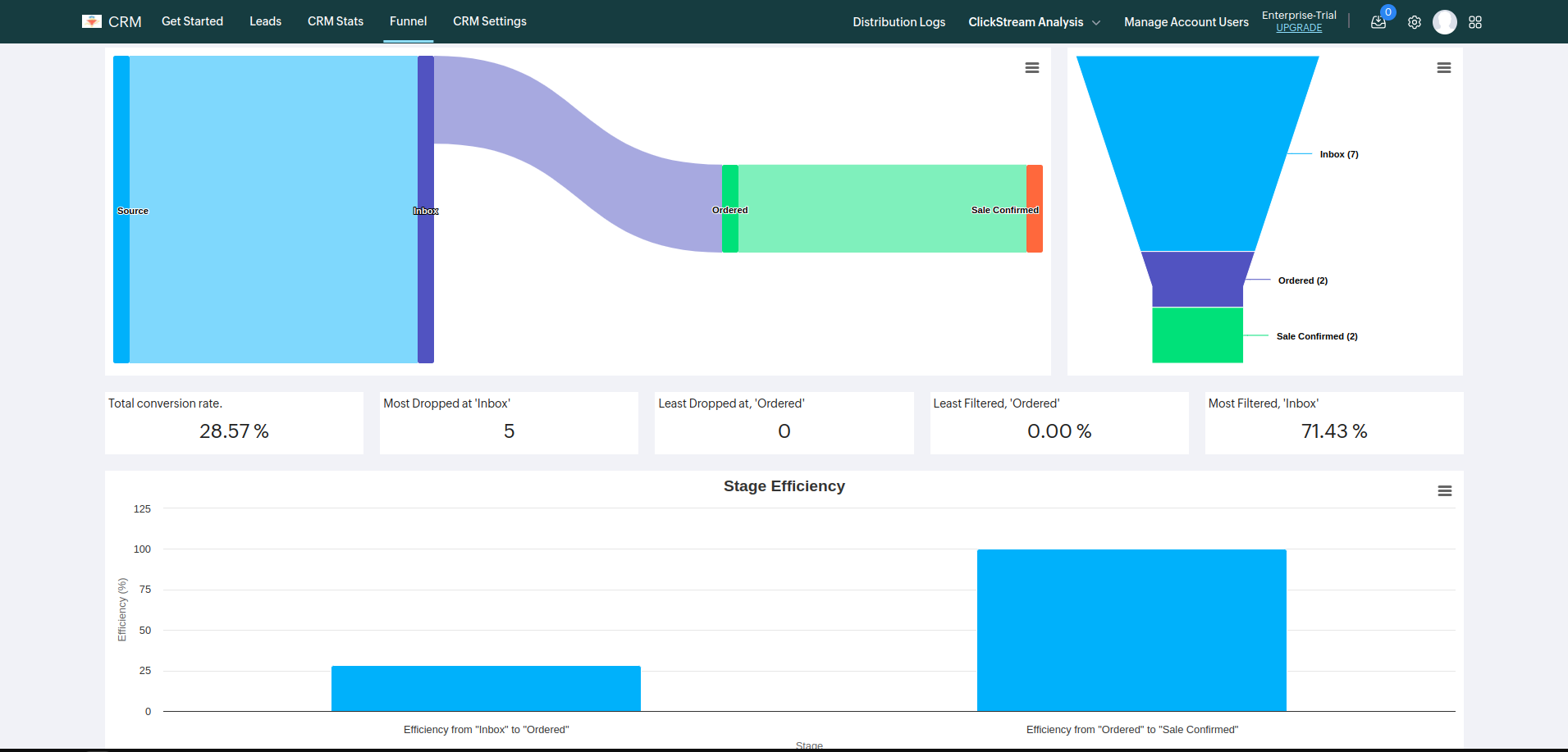The image size is (1568, 752).
Task: Open the apps grid icon
Action: (x=1475, y=22)
